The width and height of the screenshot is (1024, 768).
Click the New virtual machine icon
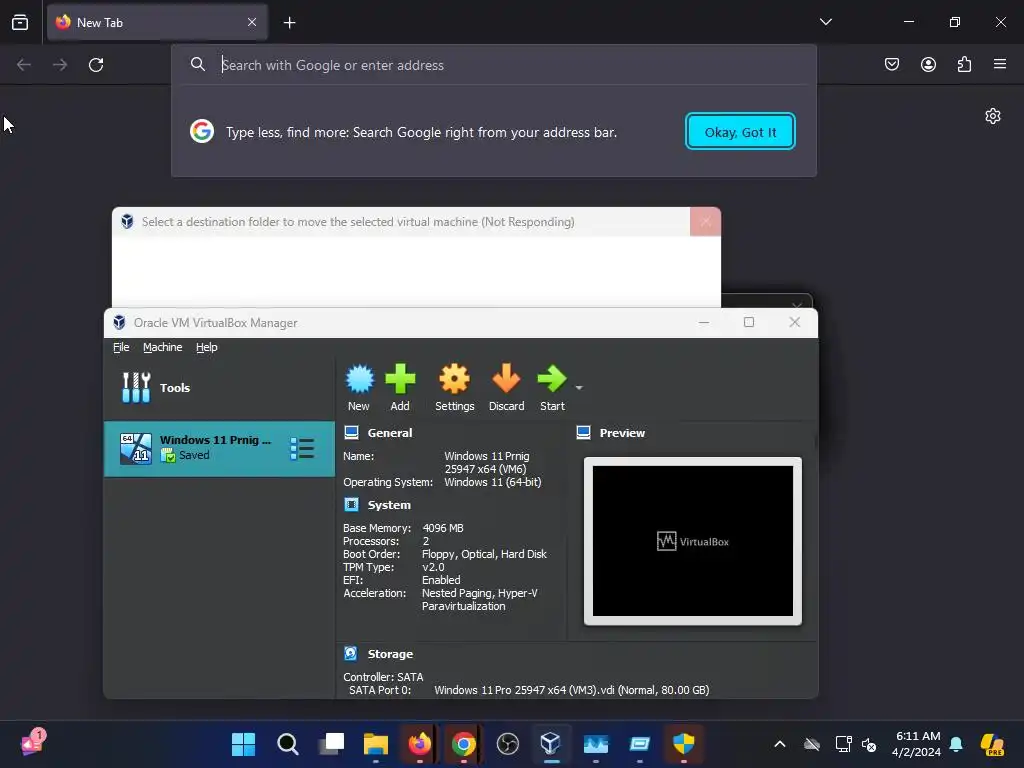coord(359,379)
